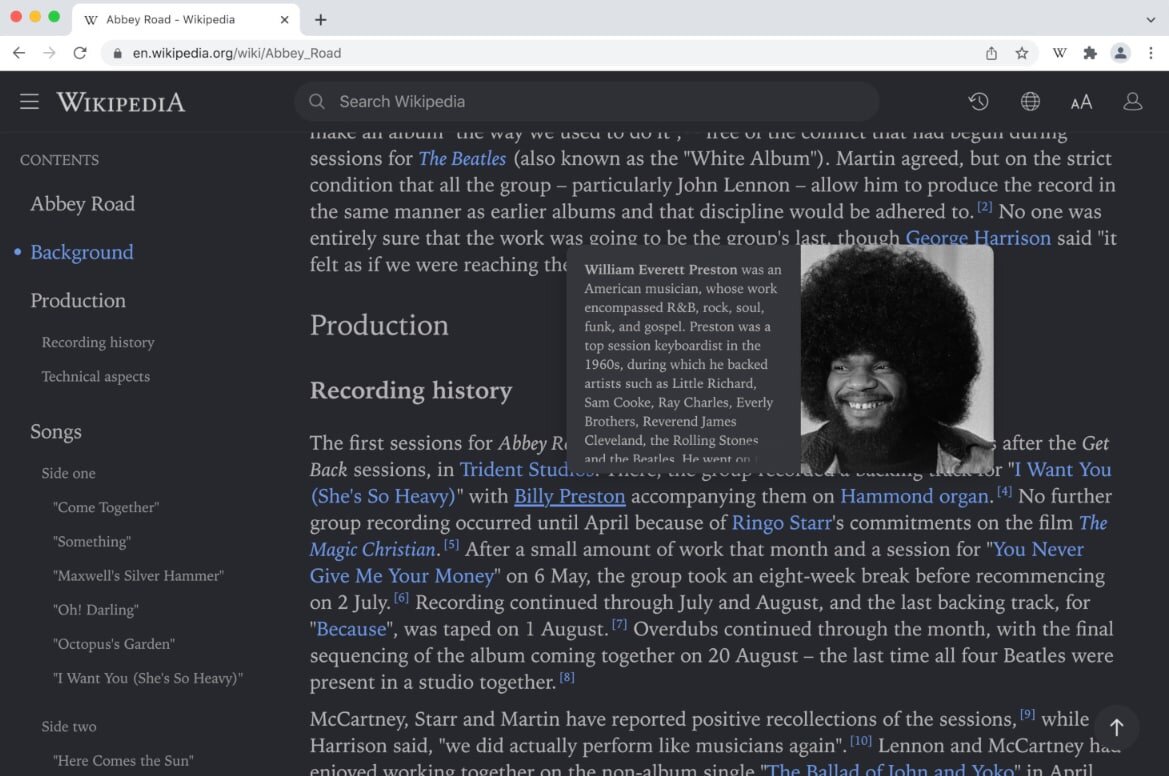This screenshot has height=776, width=1169.
Task: Jump to Side two in contents
Action: pyautogui.click(x=69, y=727)
